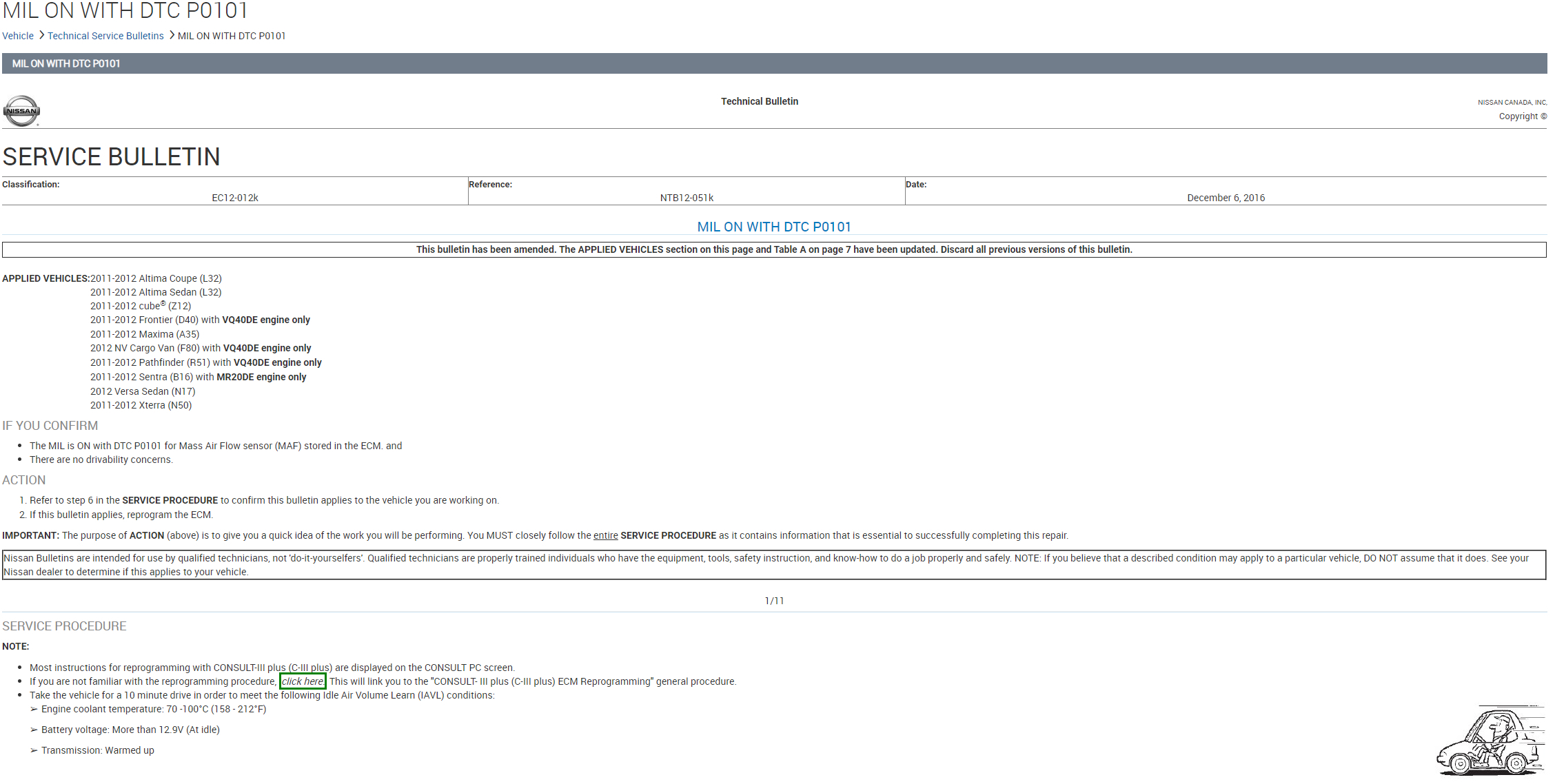
Task: Select the current MIL ON WITH DTC P0101 breadcrumb
Action: [232, 36]
